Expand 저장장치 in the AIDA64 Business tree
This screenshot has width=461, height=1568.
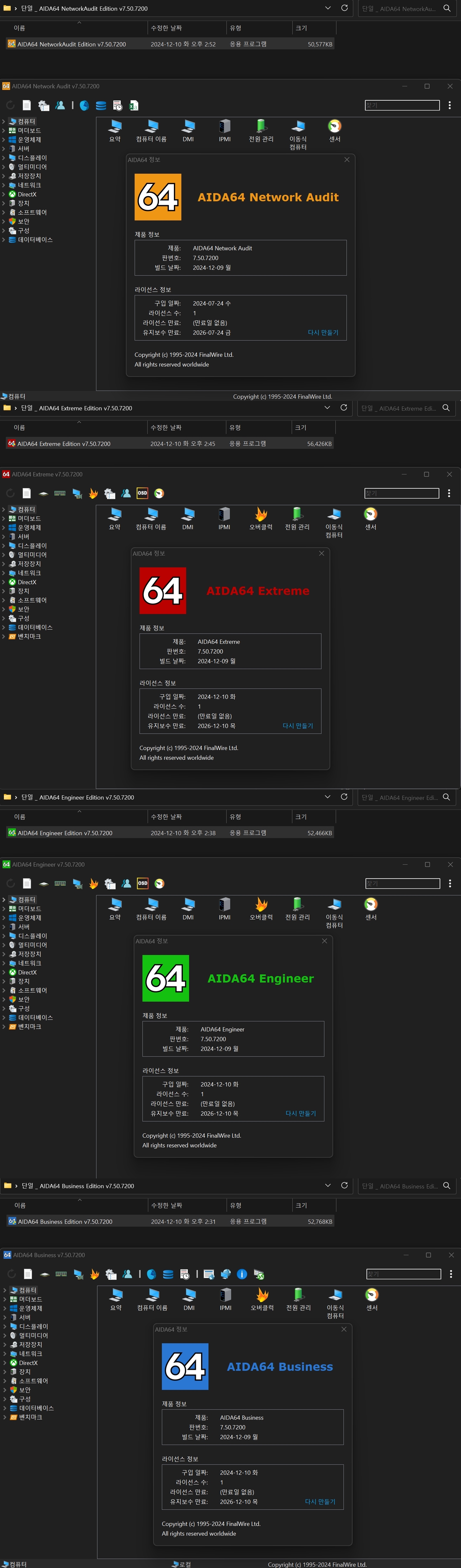pyautogui.click(x=5, y=1345)
